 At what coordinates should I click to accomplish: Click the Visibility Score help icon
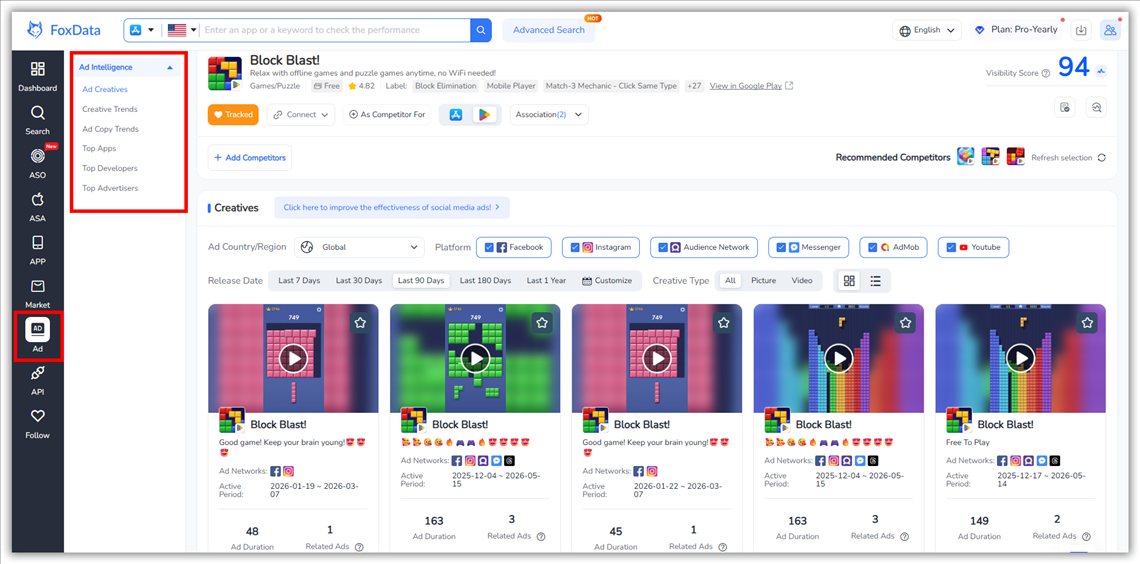pyautogui.click(x=1045, y=73)
